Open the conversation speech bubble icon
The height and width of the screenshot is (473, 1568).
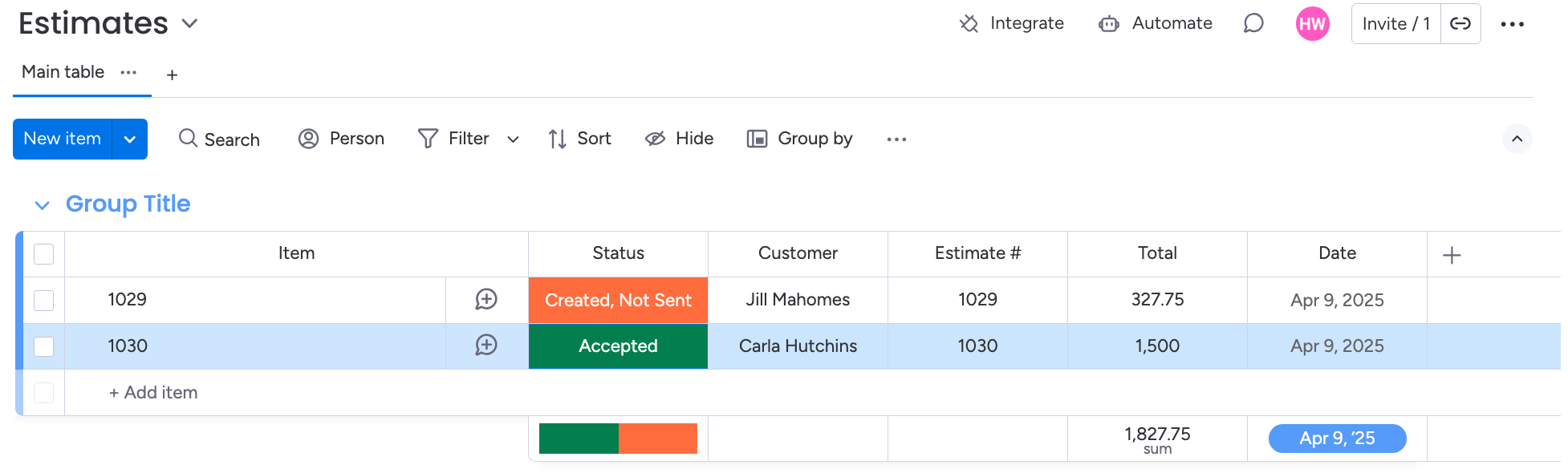coord(1253,23)
